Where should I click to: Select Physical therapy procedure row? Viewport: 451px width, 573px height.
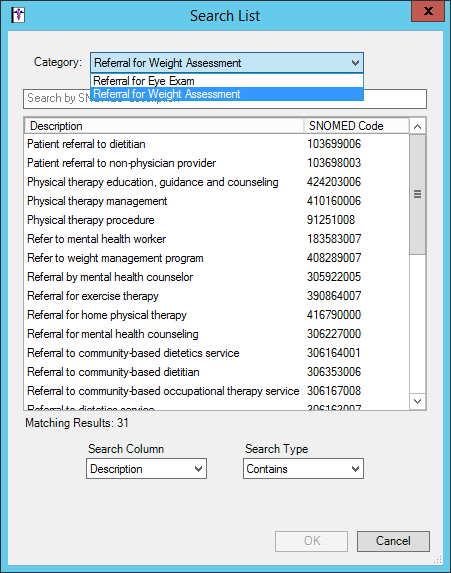click(x=217, y=220)
